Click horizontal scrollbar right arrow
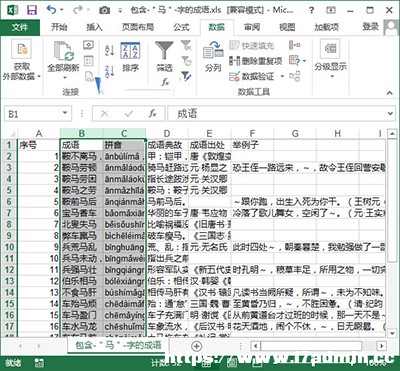Viewport: 400px width, 371px height. [x=382, y=346]
